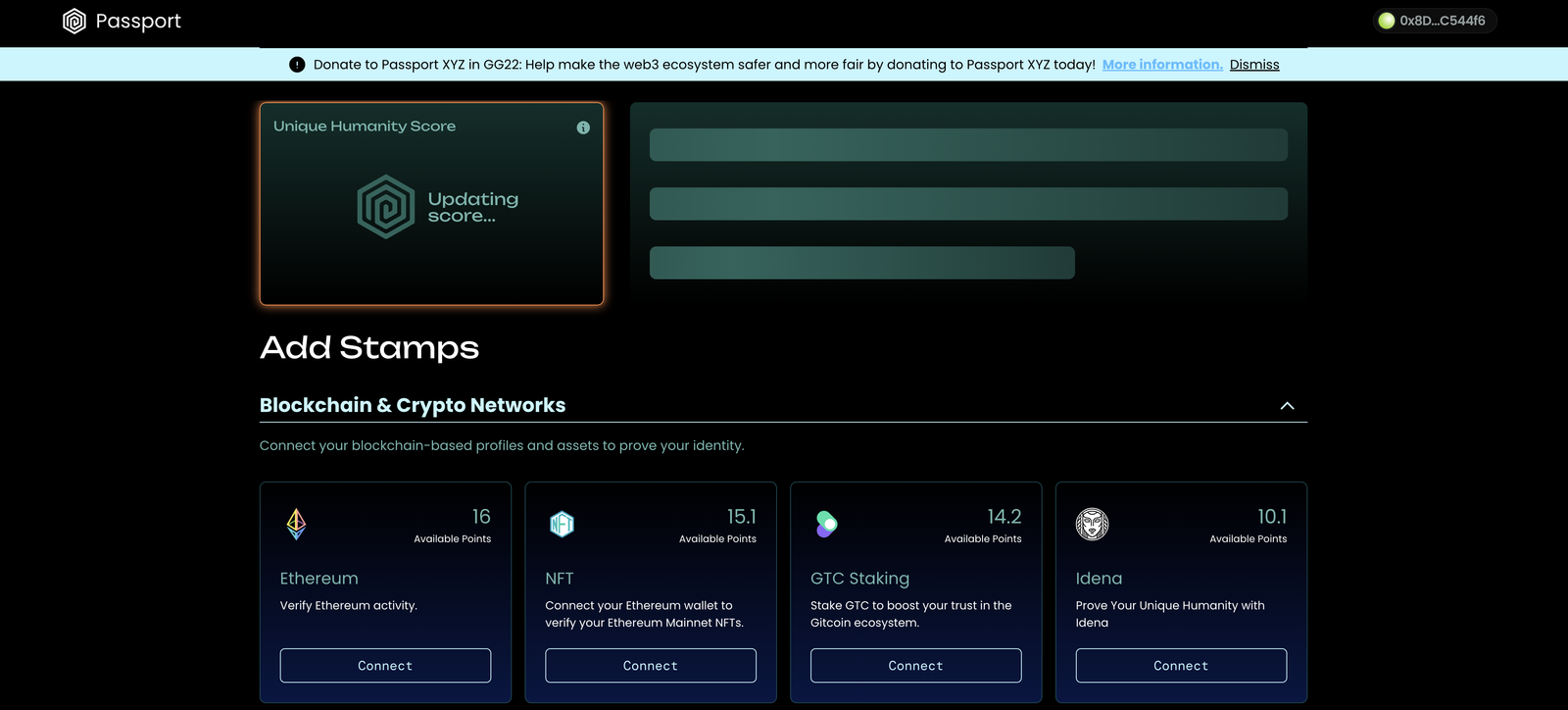Click the 15.1 Available Points value
Screen dimensions: 1568x710
point(742,517)
